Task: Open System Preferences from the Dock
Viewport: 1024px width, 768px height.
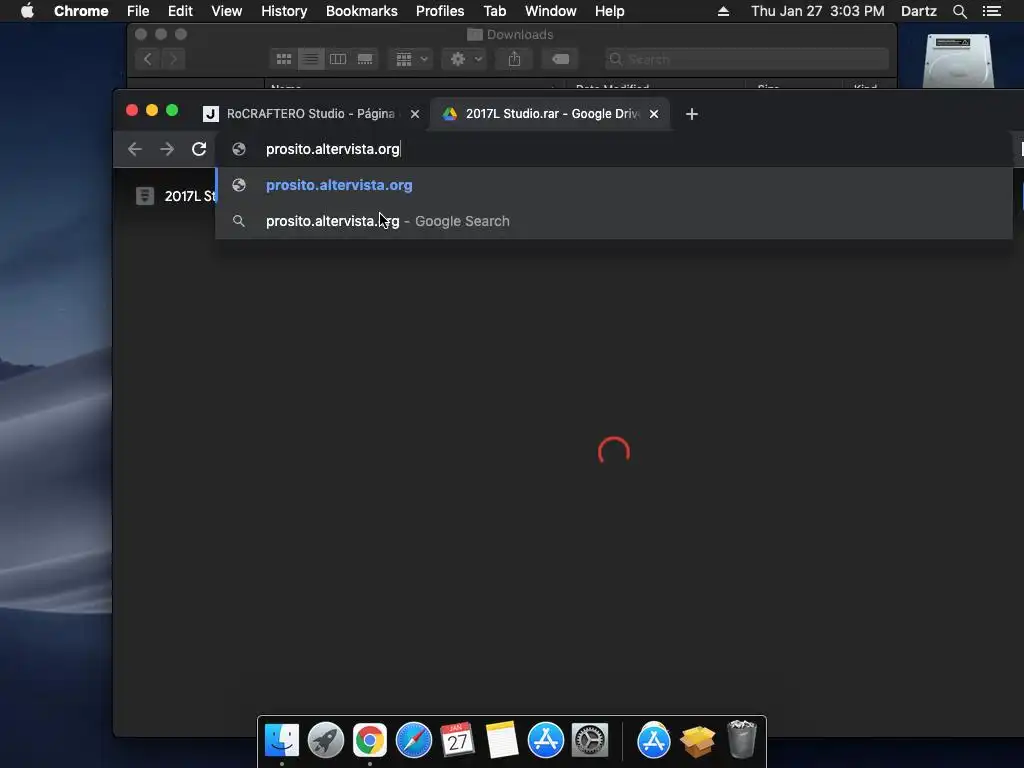Action: pos(590,740)
